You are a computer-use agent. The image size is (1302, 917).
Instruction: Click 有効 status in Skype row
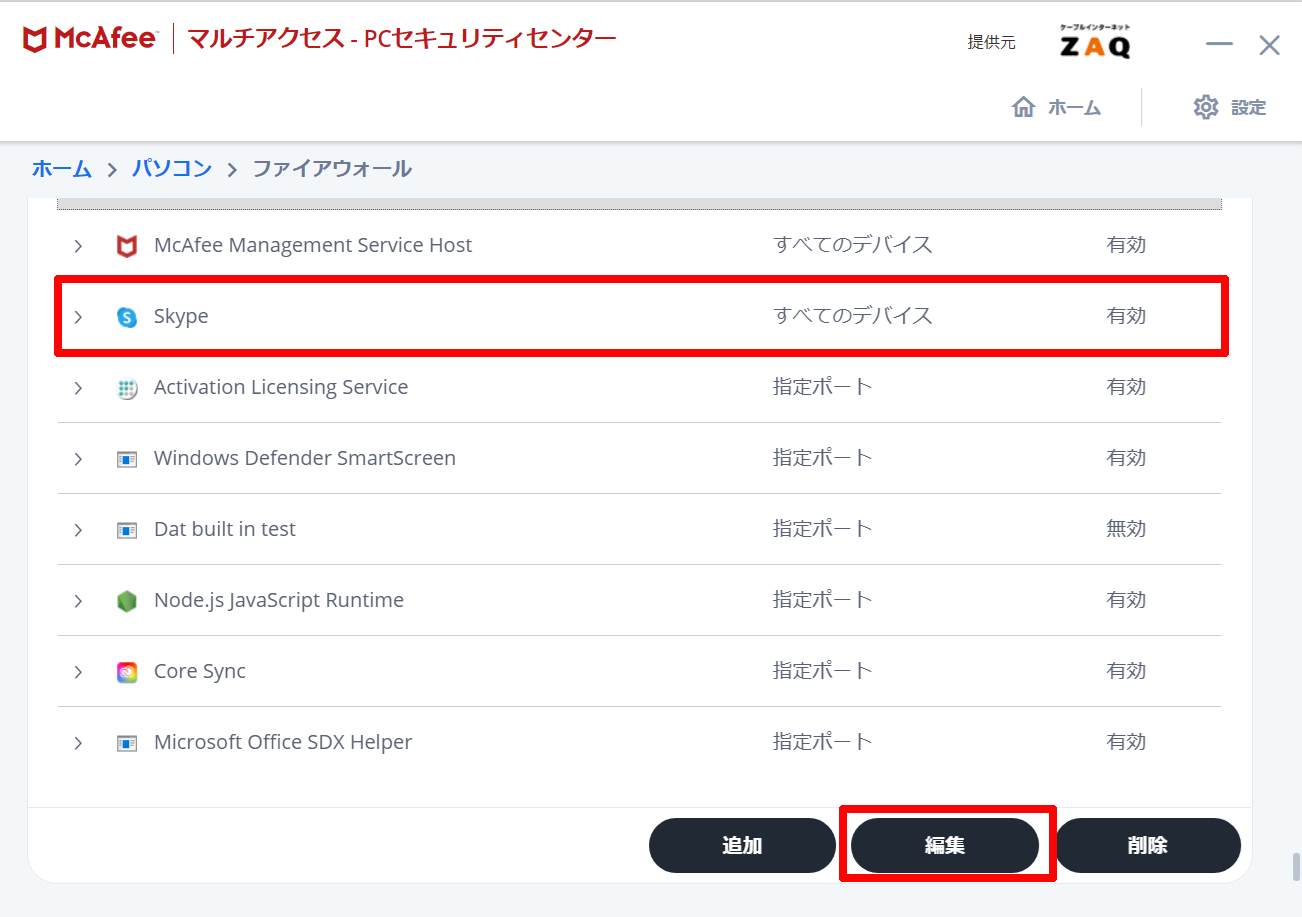pyautogui.click(x=1126, y=316)
